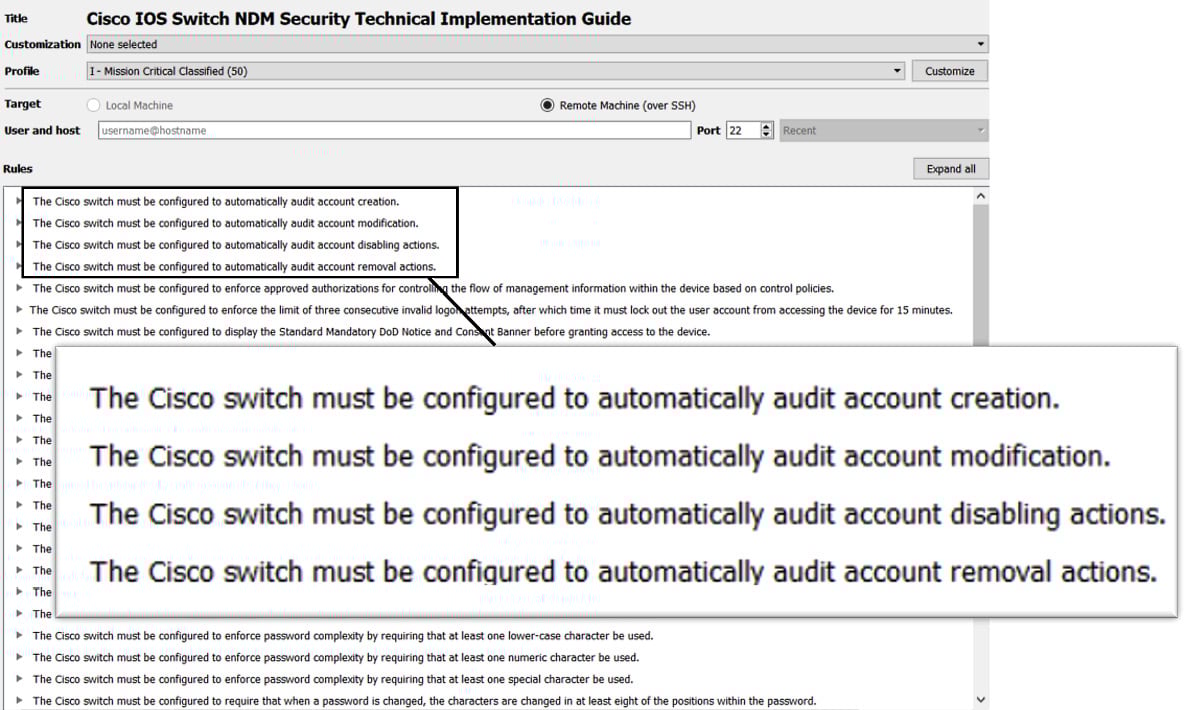
Task: Expand the Standard Mandatory DoD Notice banner rule
Action: 19,331
